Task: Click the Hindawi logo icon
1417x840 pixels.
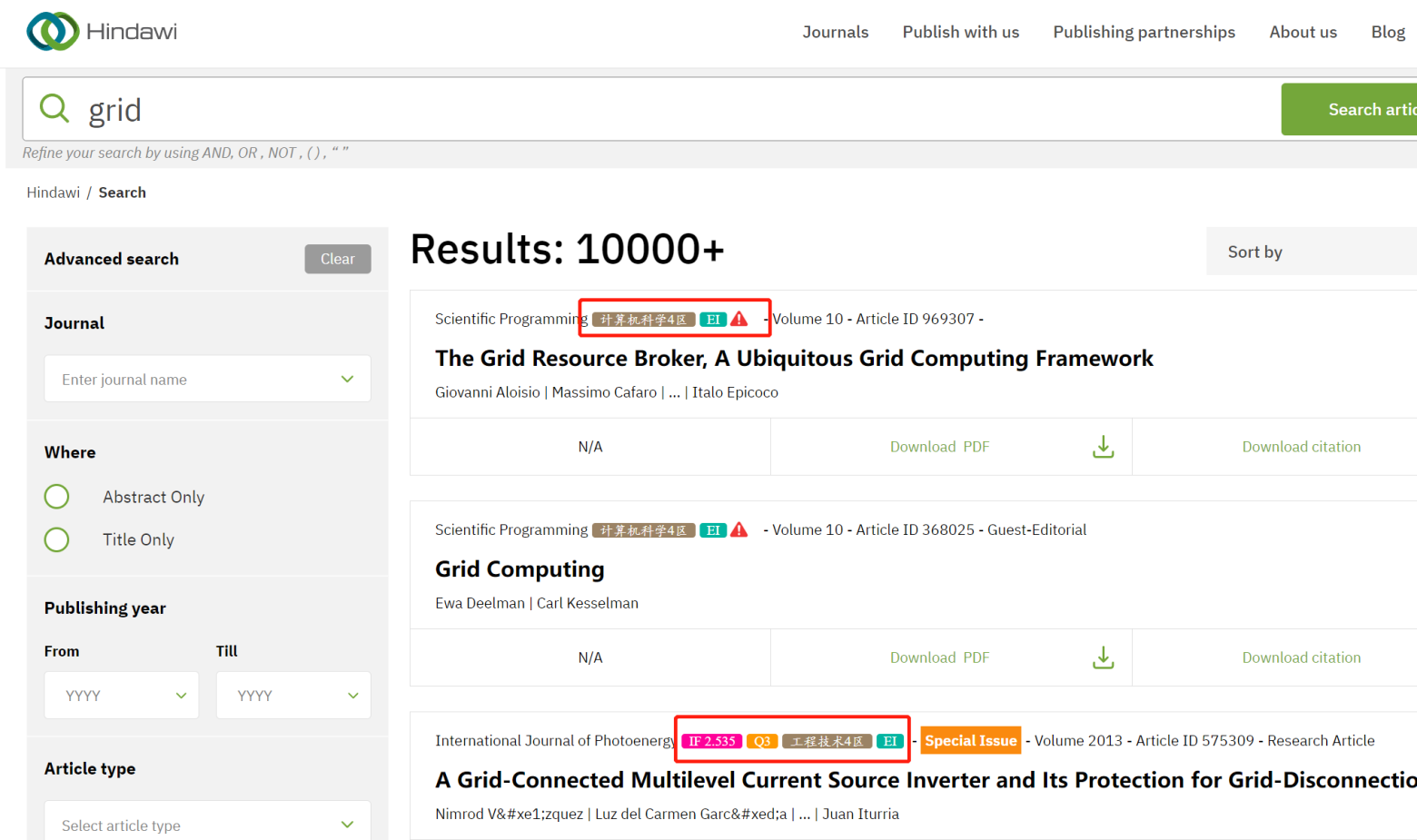Action: pyautogui.click(x=53, y=32)
